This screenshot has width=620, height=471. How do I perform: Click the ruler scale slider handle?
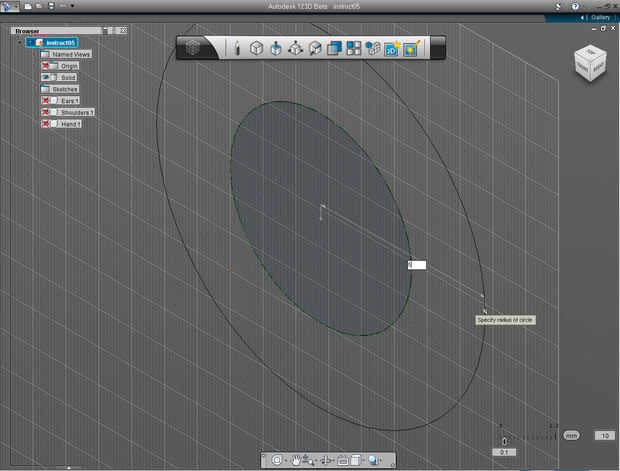point(504,441)
